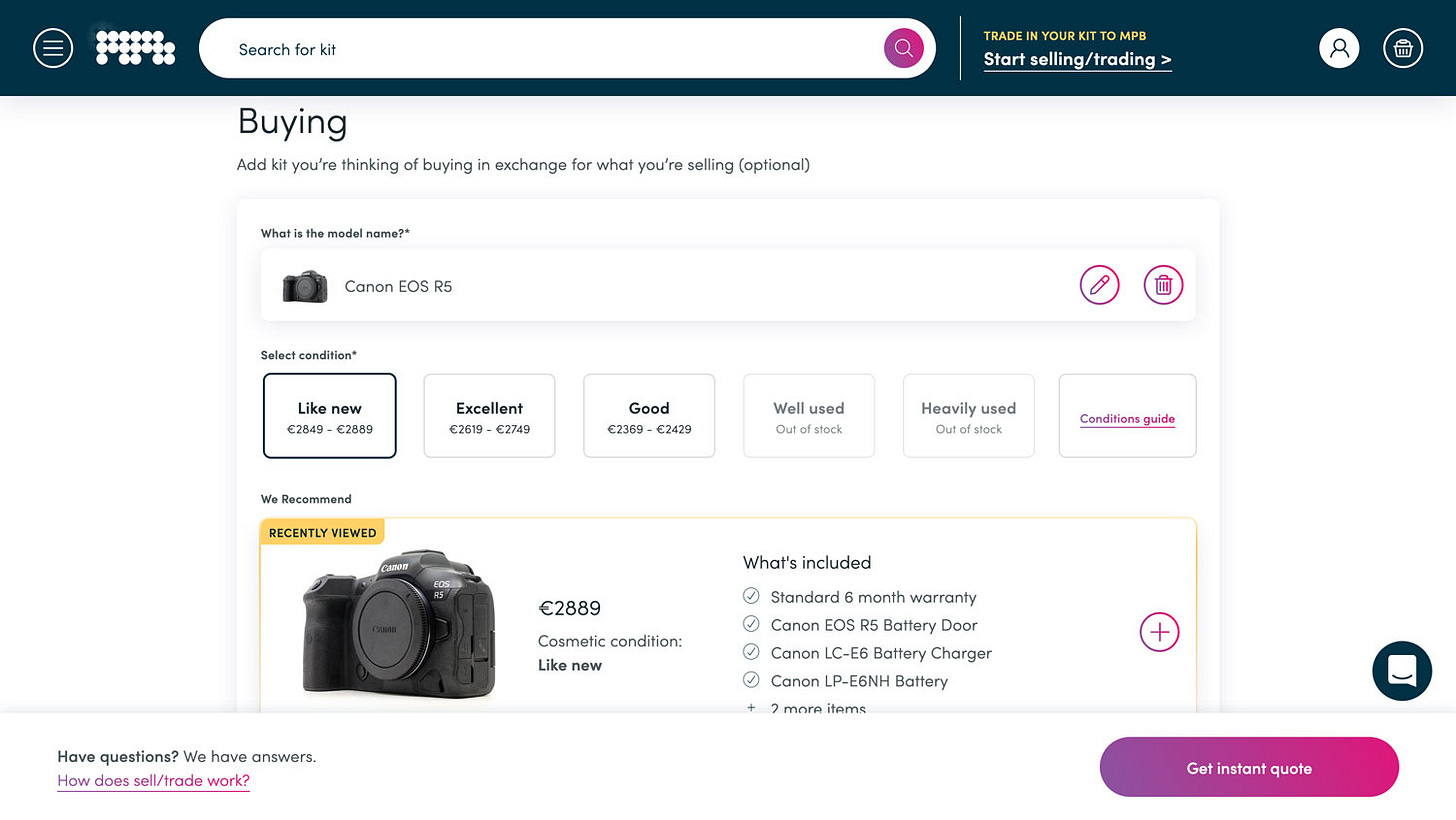The height and width of the screenshot is (820, 1456).
Task: Open the user account icon
Action: click(1339, 48)
